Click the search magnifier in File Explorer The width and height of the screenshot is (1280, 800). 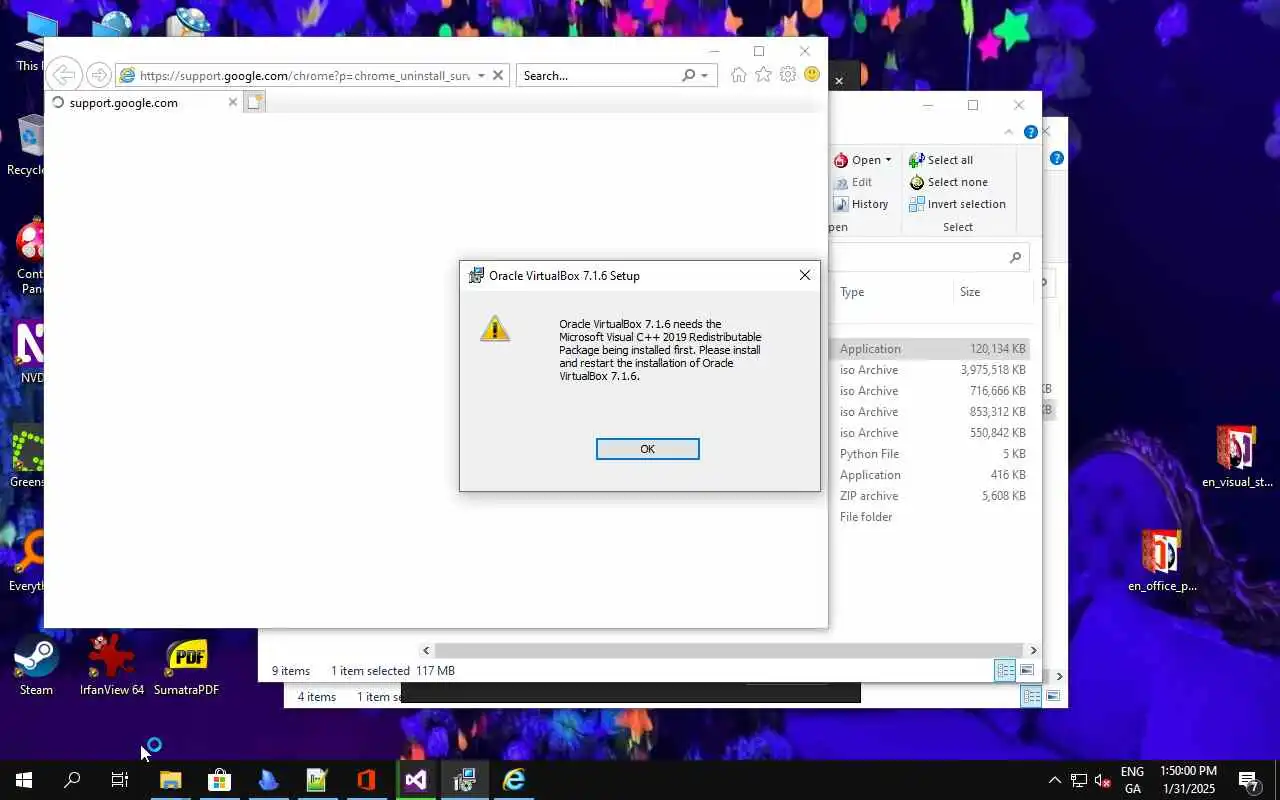tap(1015, 258)
